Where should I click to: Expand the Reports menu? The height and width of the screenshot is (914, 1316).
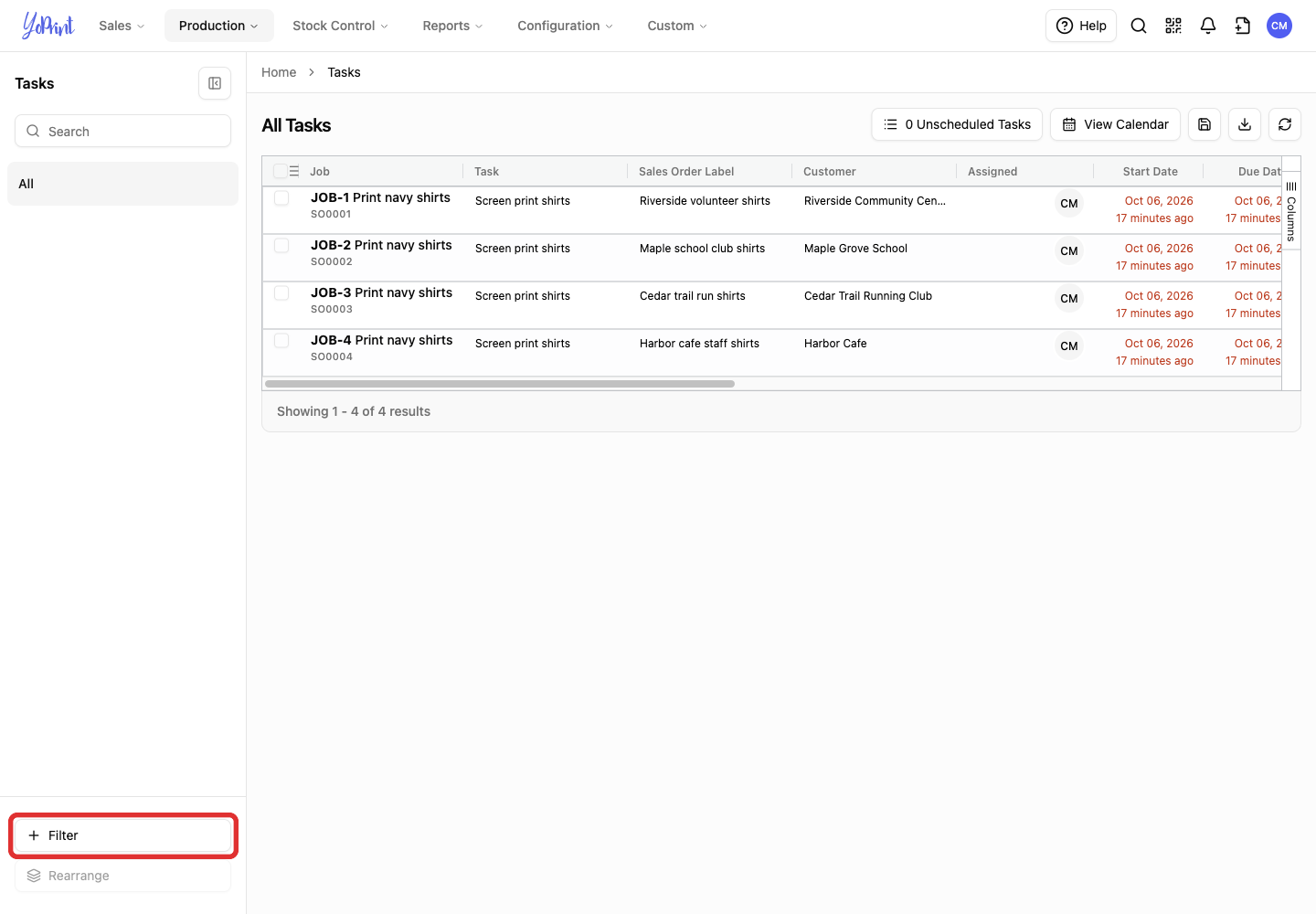452,26
